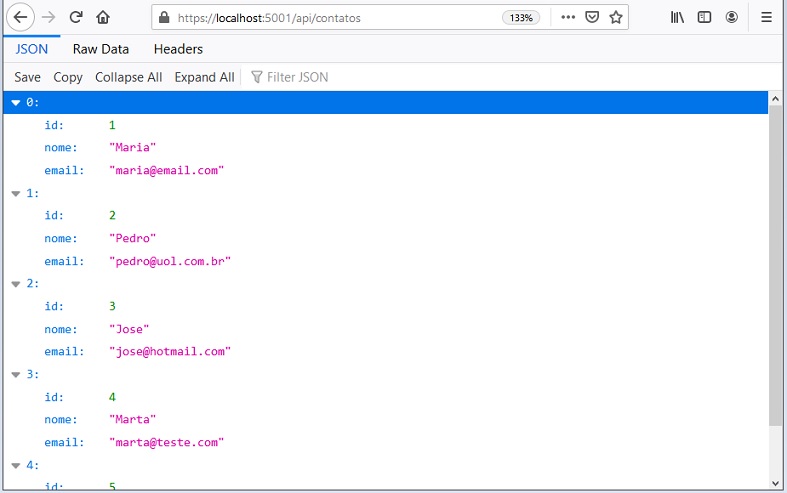
Task: Click the filter funnel icon
Action: 256,77
